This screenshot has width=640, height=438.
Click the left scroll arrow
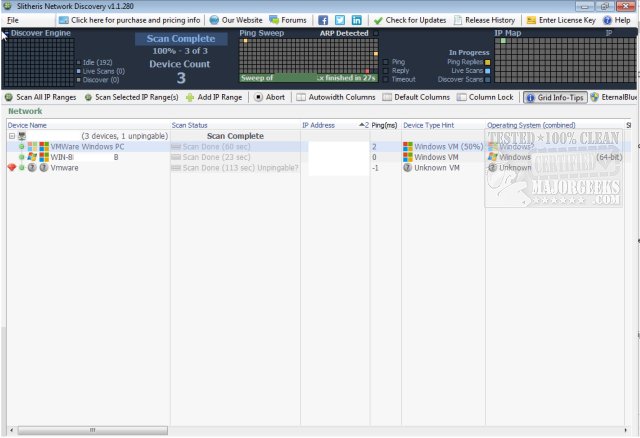tap(11, 430)
